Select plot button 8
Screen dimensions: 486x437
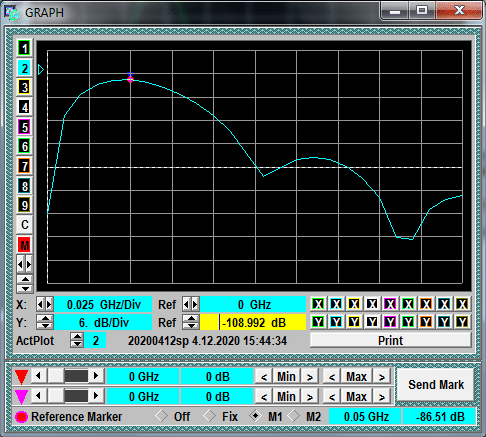click(x=24, y=186)
